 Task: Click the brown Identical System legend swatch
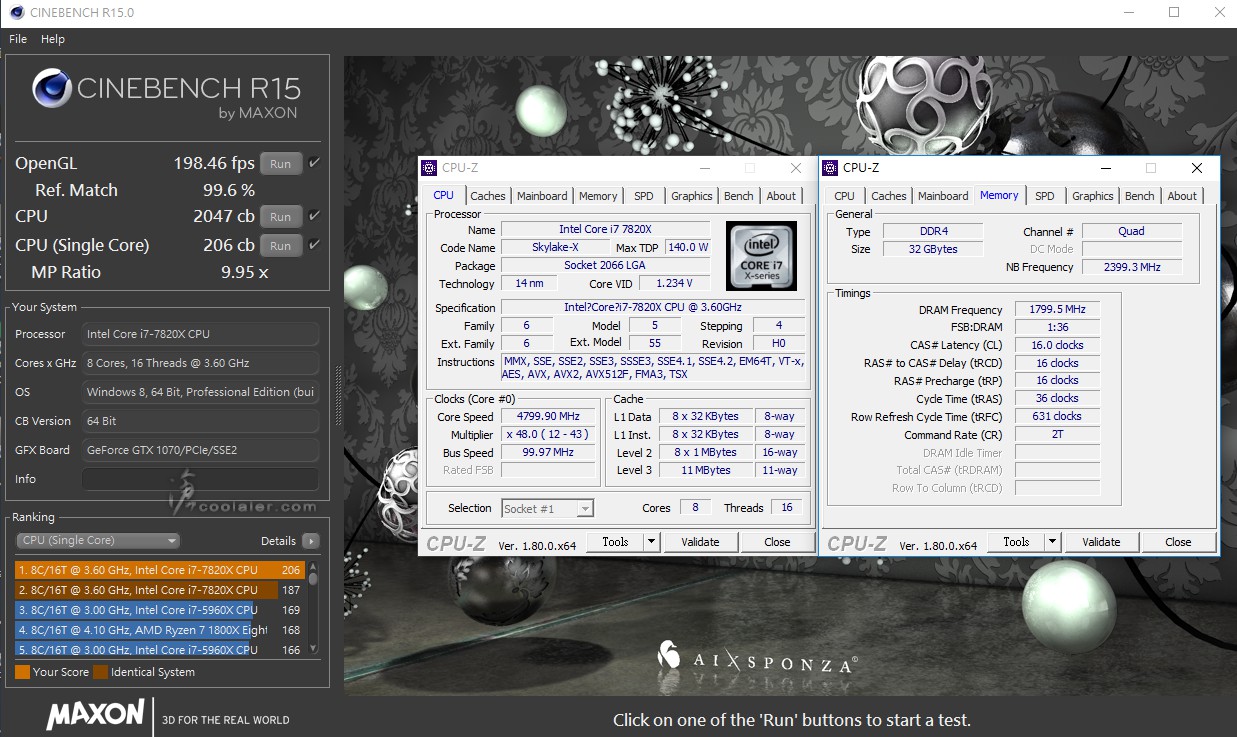click(x=100, y=672)
